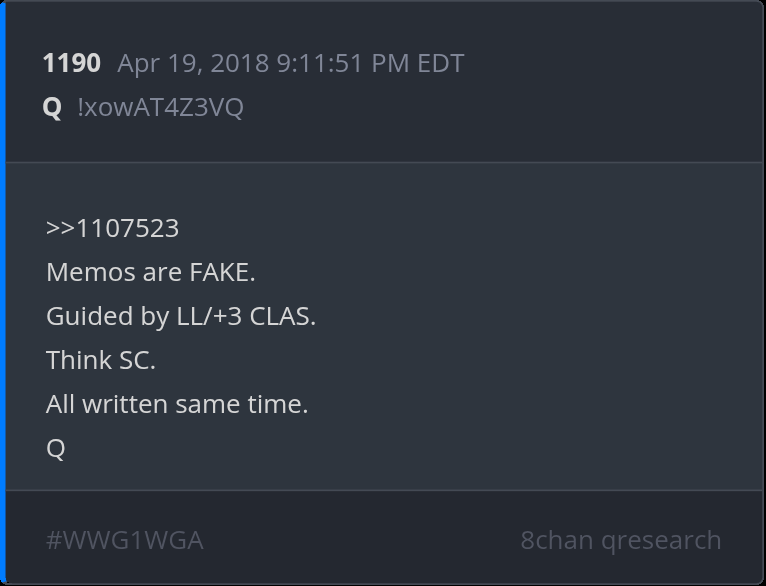Image resolution: width=766 pixels, height=586 pixels.
Task: Click the Q signature ending the post
Action: click(x=55, y=448)
